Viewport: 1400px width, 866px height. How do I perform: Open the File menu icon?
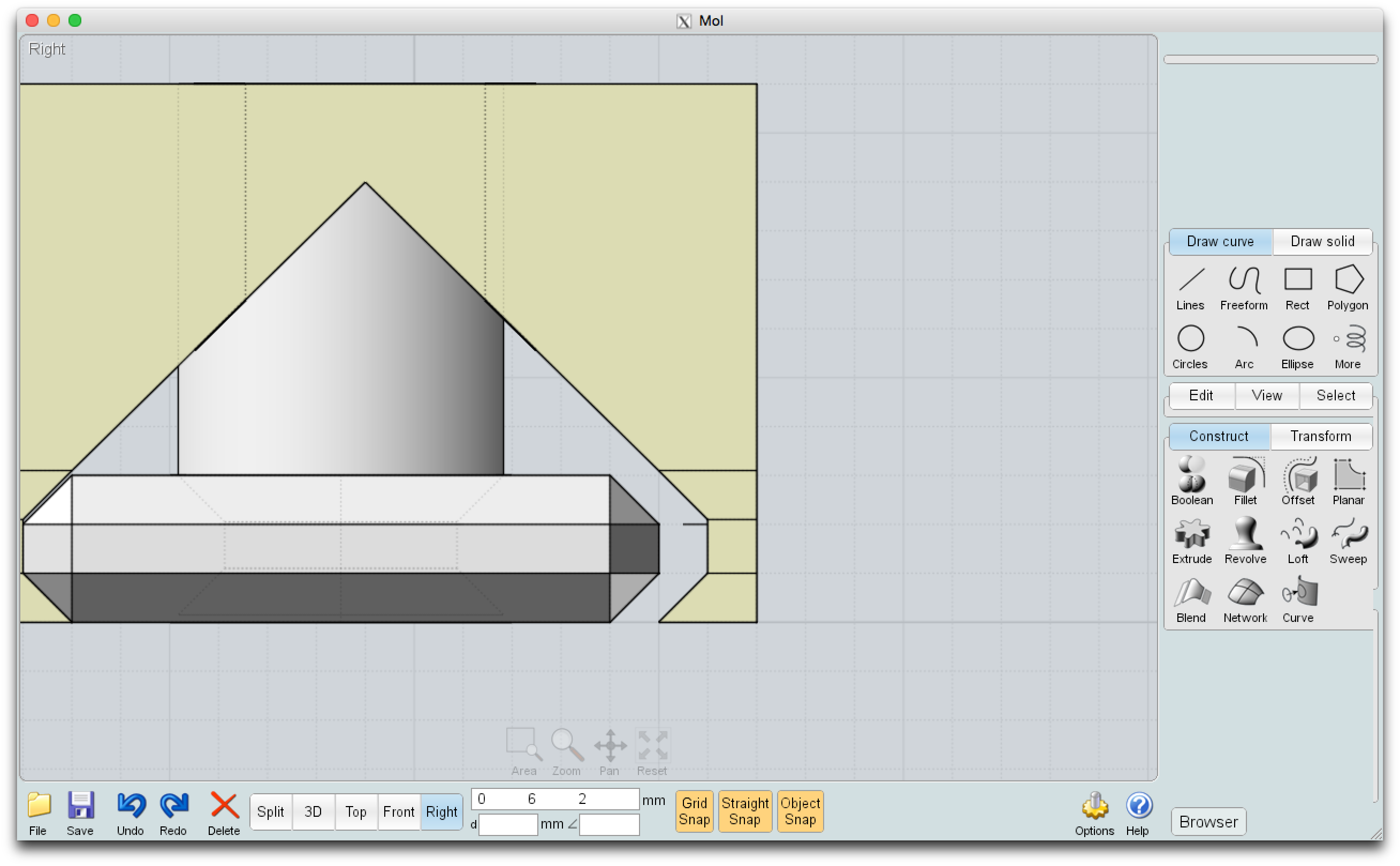pyautogui.click(x=39, y=814)
